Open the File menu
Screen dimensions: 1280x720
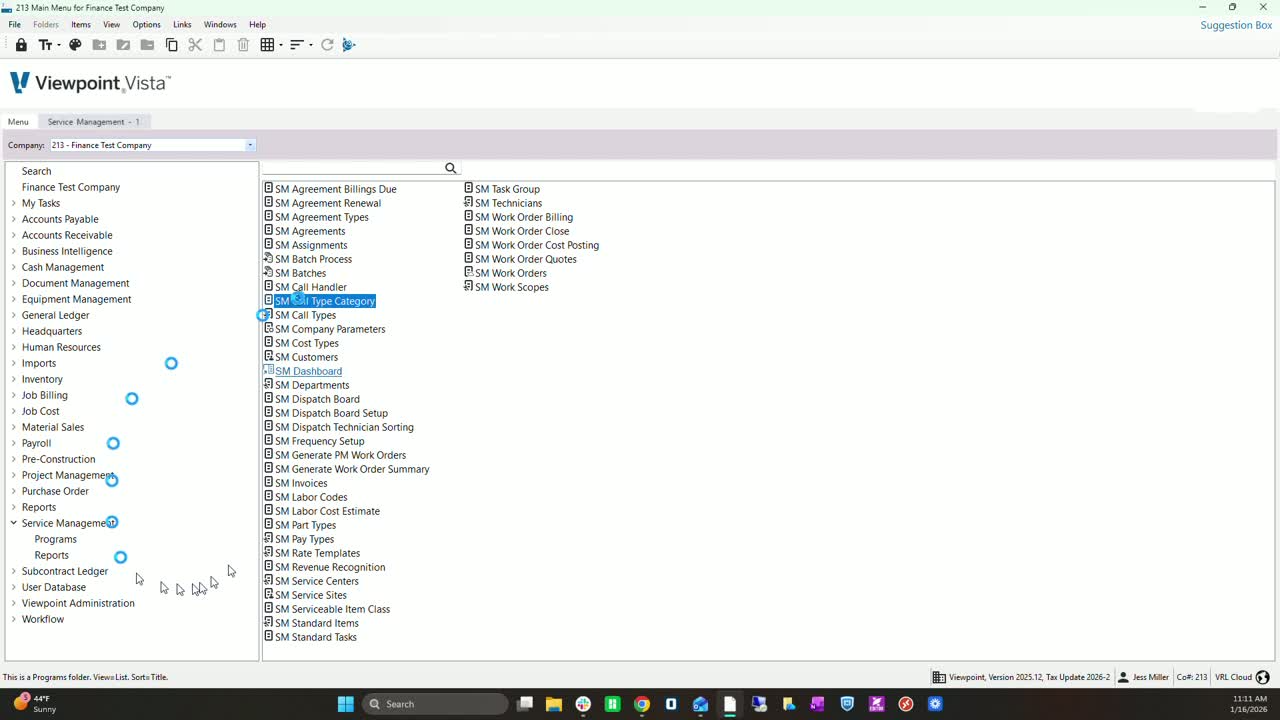coord(15,24)
